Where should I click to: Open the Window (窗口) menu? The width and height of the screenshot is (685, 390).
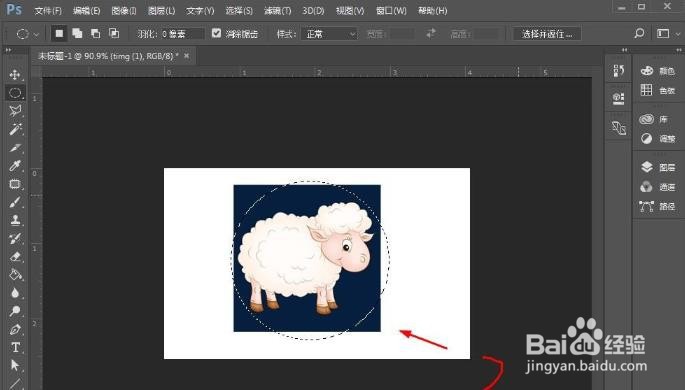[391, 10]
